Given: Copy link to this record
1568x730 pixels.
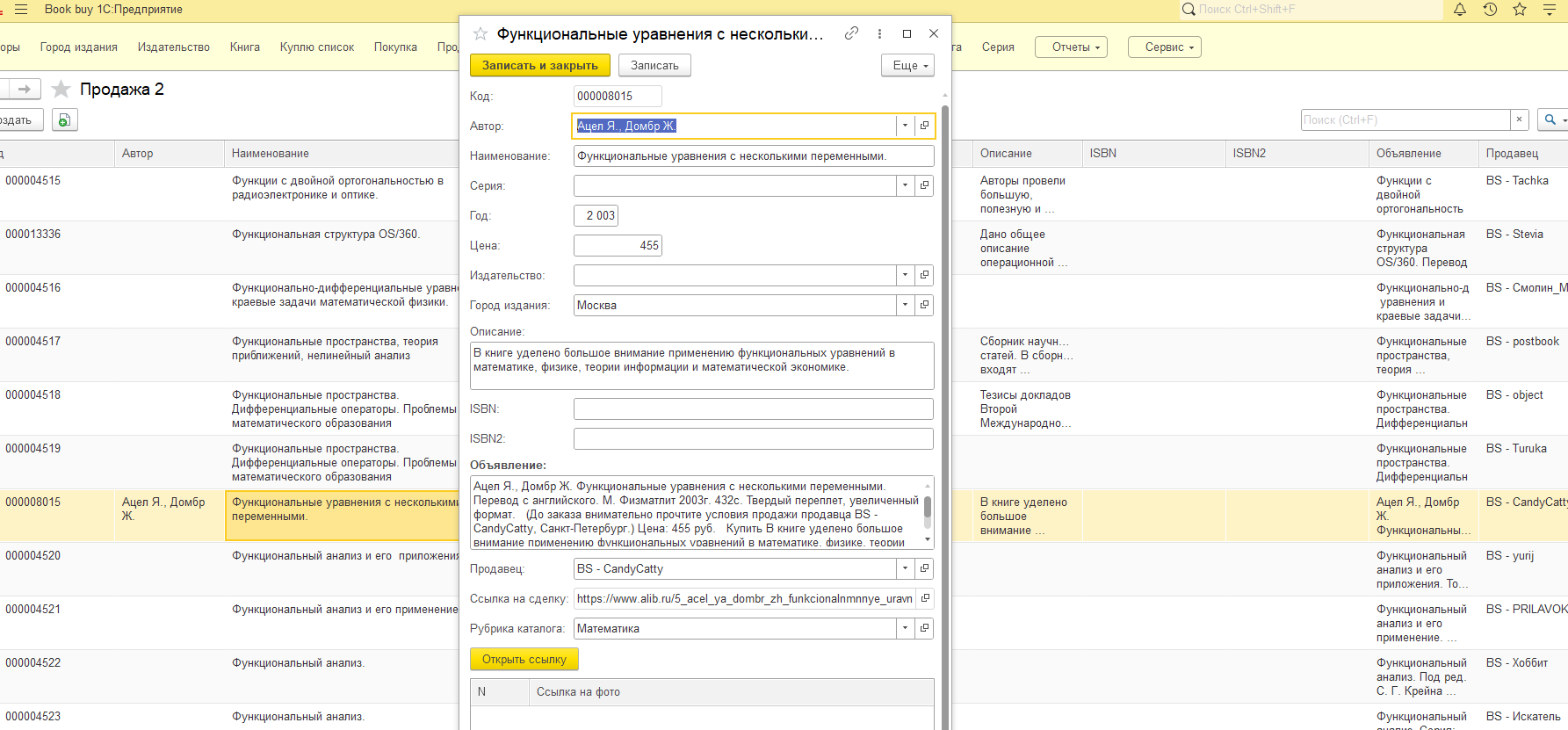Looking at the screenshot, I should (851, 33).
